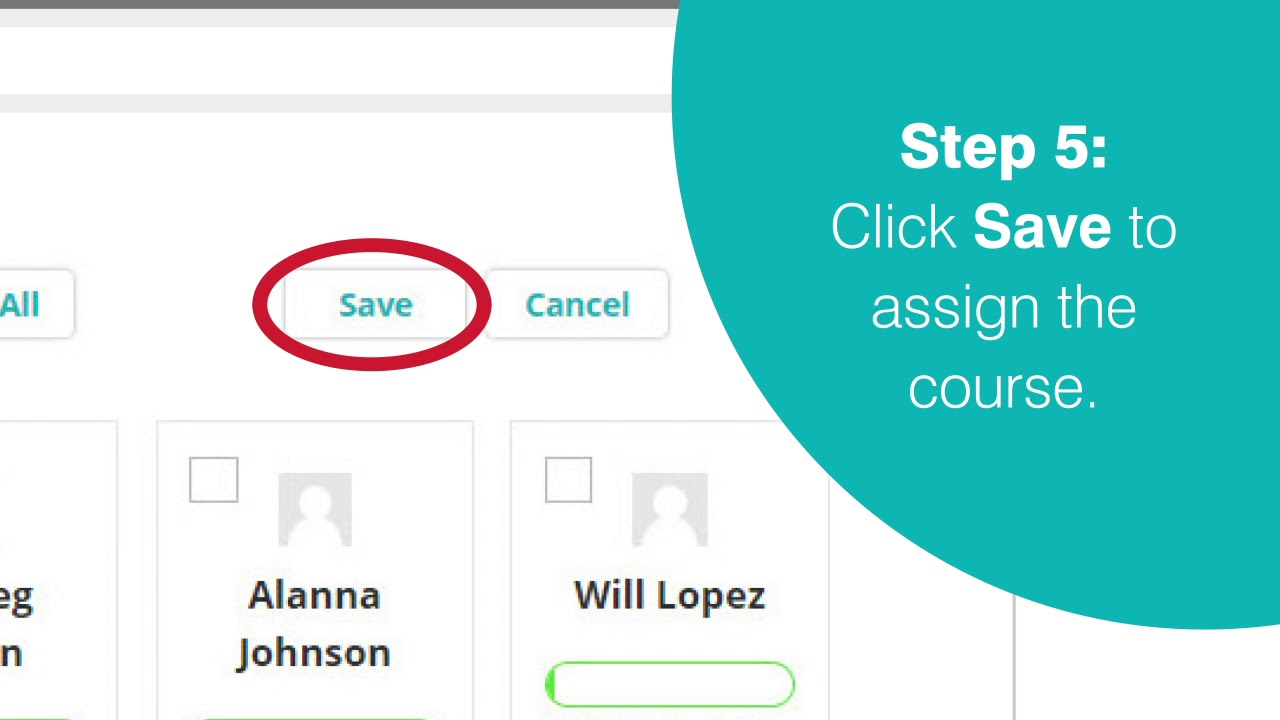Click the Save button
Image resolution: width=1280 pixels, height=720 pixels.
[375, 305]
